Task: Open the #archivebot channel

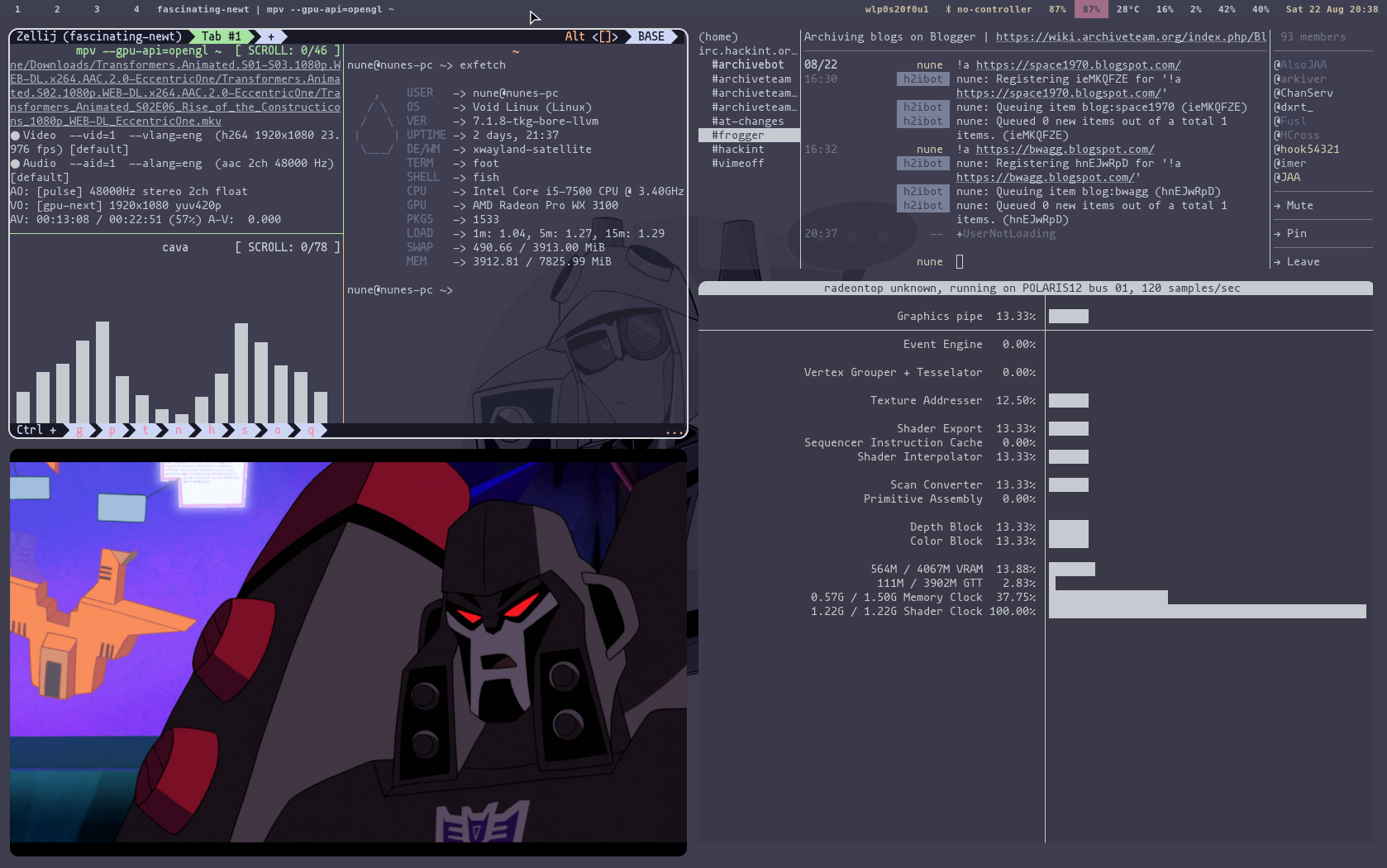Action: [748, 64]
